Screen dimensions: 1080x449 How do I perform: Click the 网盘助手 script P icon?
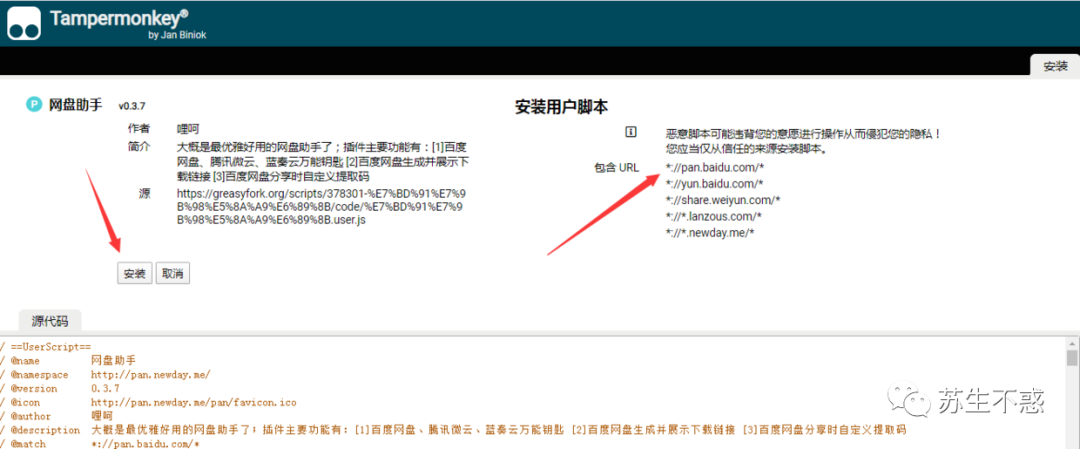34,105
